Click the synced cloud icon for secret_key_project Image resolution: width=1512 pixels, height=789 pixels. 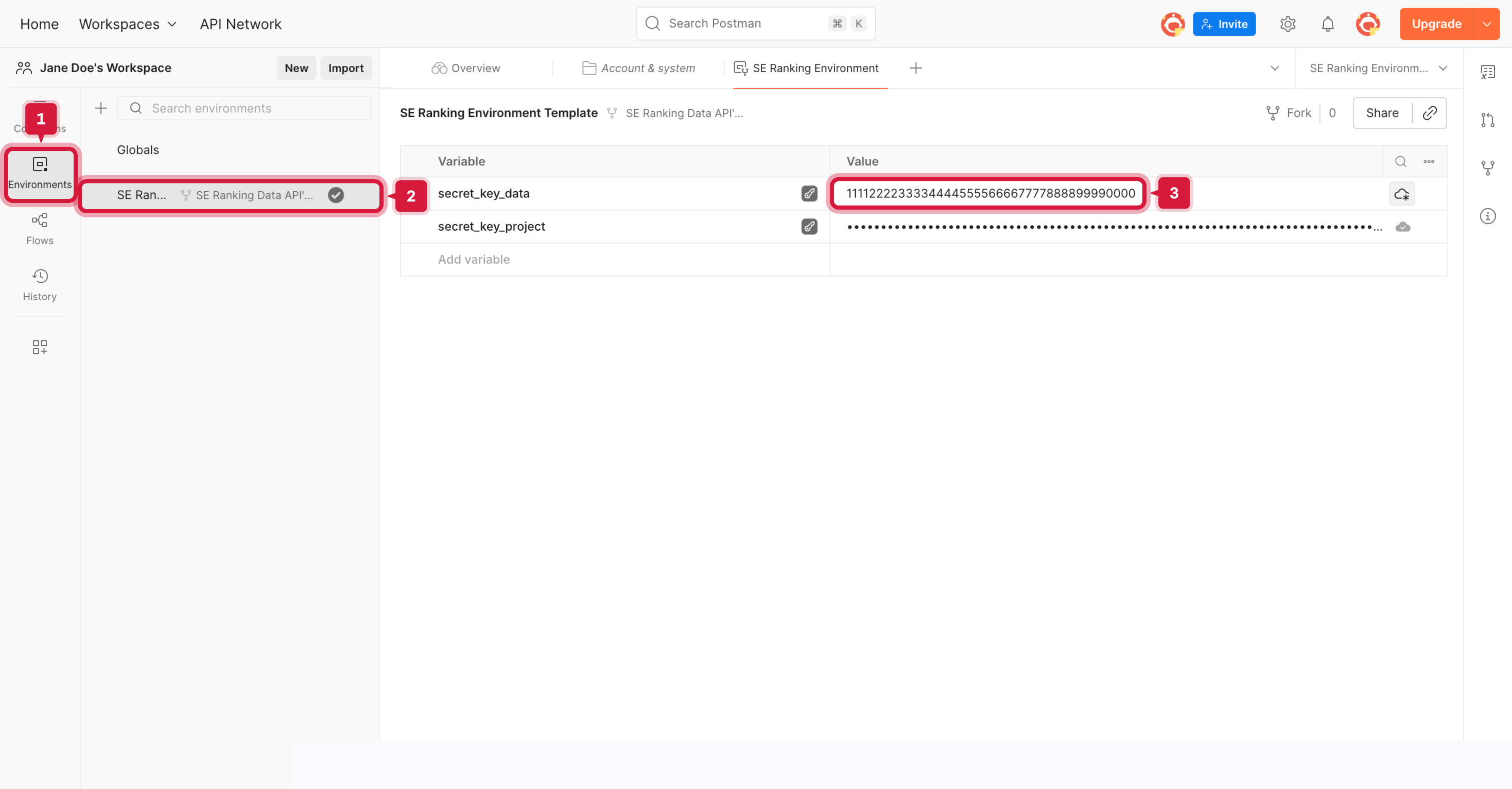tap(1403, 227)
